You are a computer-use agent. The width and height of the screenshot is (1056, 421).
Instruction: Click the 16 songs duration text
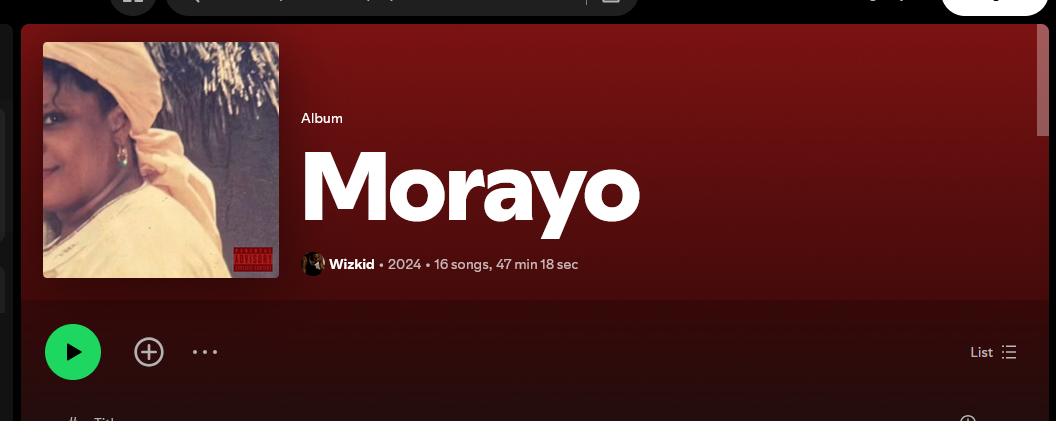tap(506, 264)
